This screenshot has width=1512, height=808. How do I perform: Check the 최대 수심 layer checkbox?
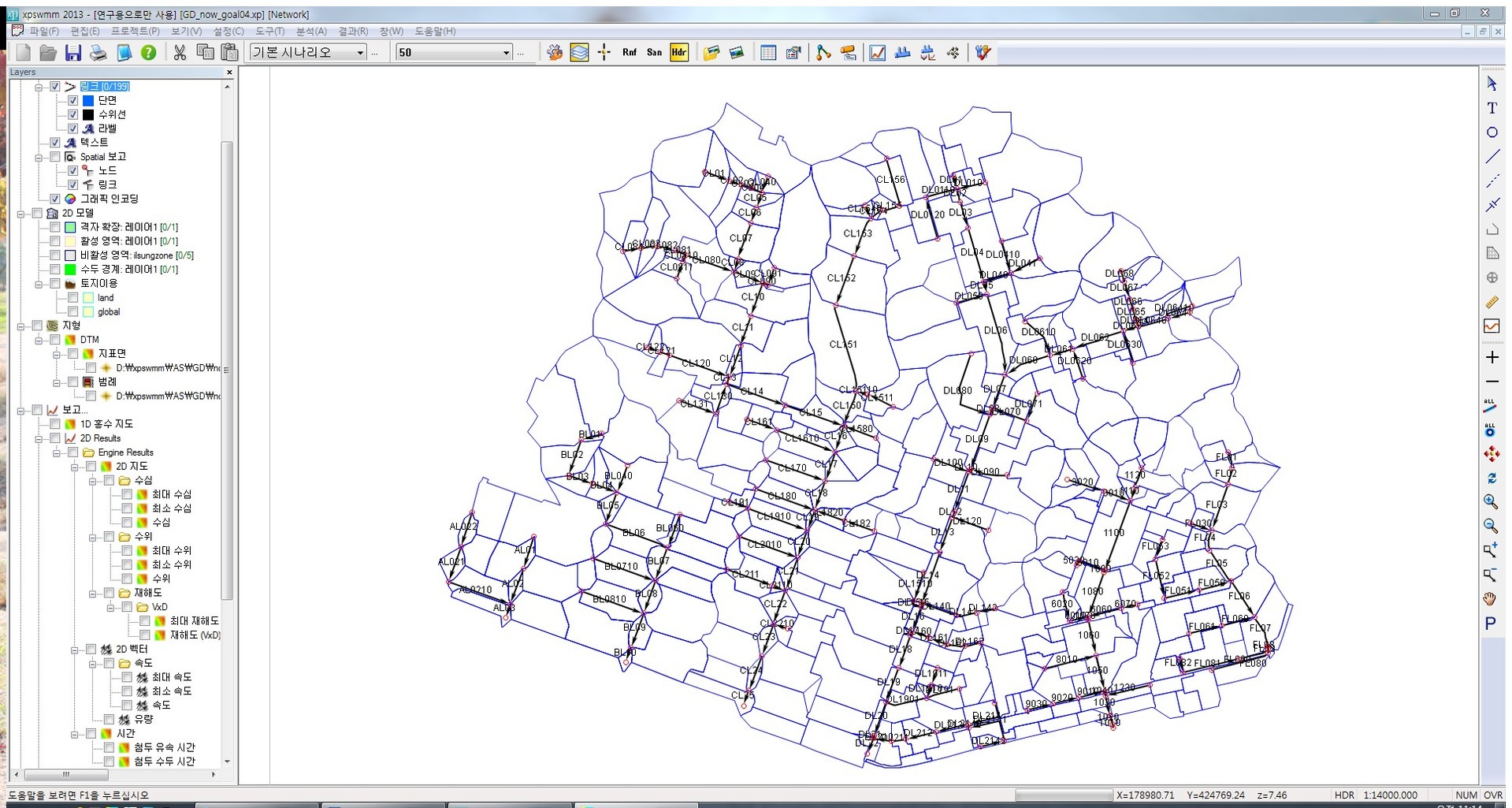pyautogui.click(x=127, y=494)
